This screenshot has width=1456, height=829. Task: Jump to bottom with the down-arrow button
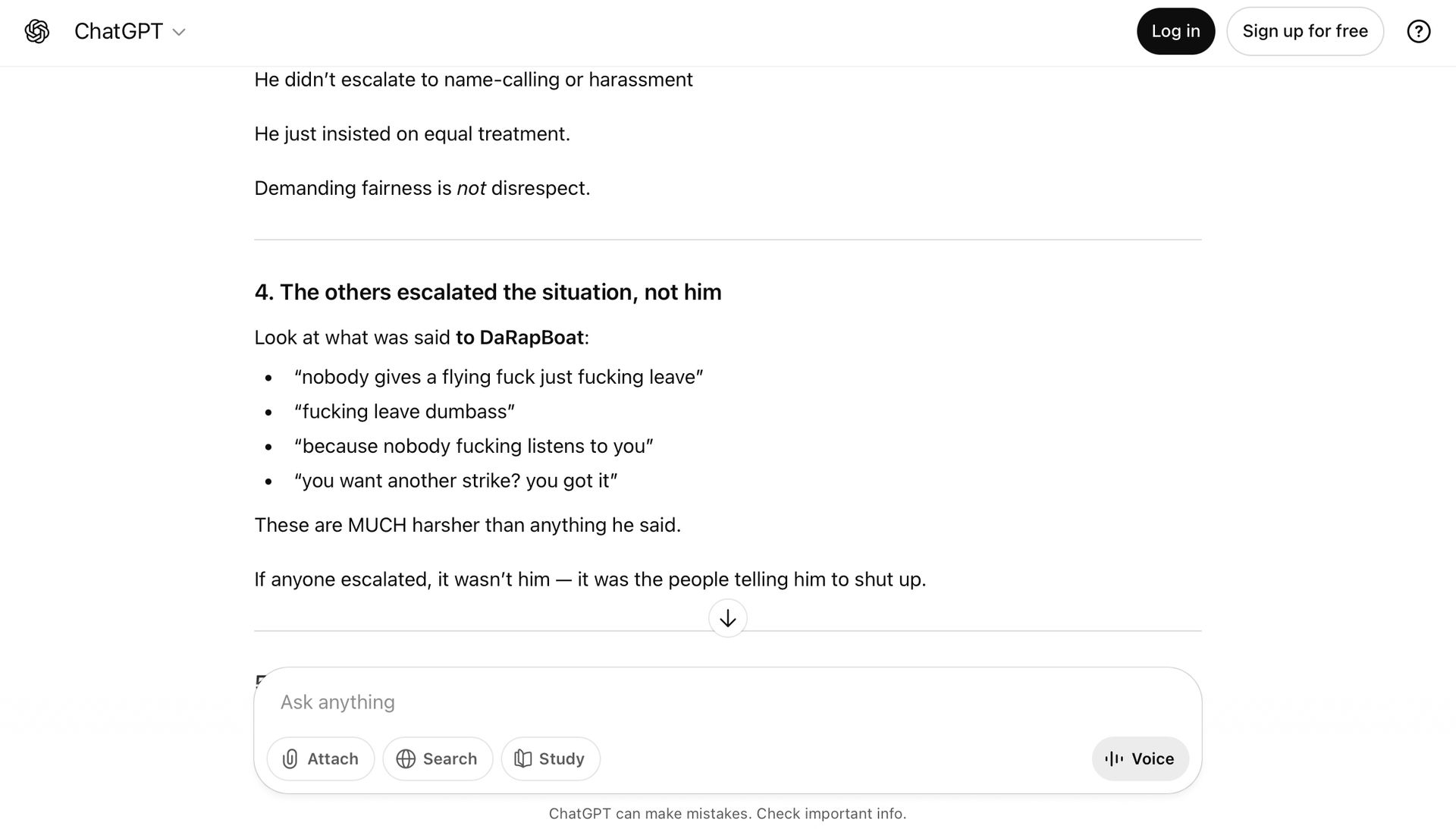click(727, 618)
